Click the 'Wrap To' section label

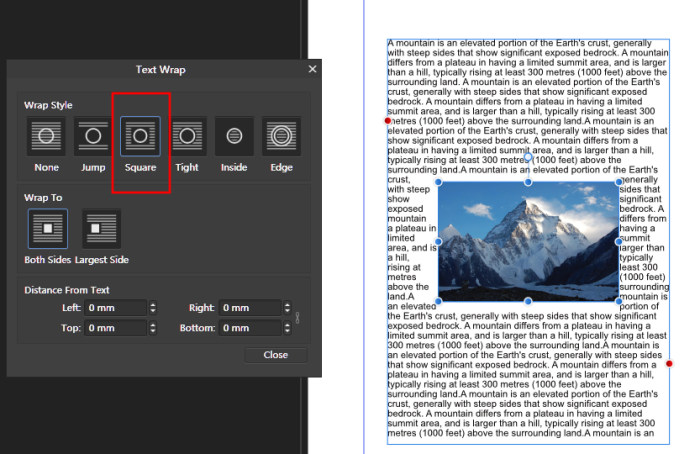click(43, 198)
